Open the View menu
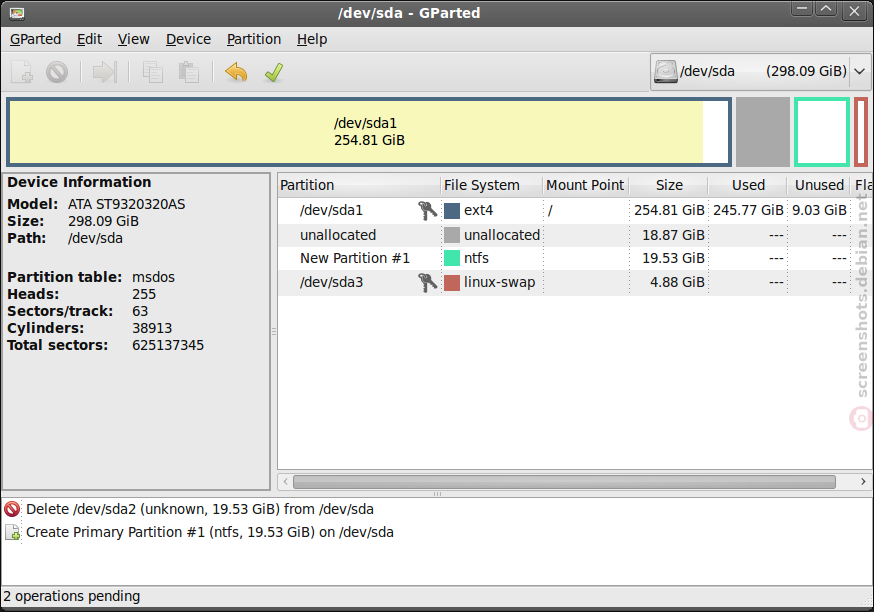 tap(133, 39)
